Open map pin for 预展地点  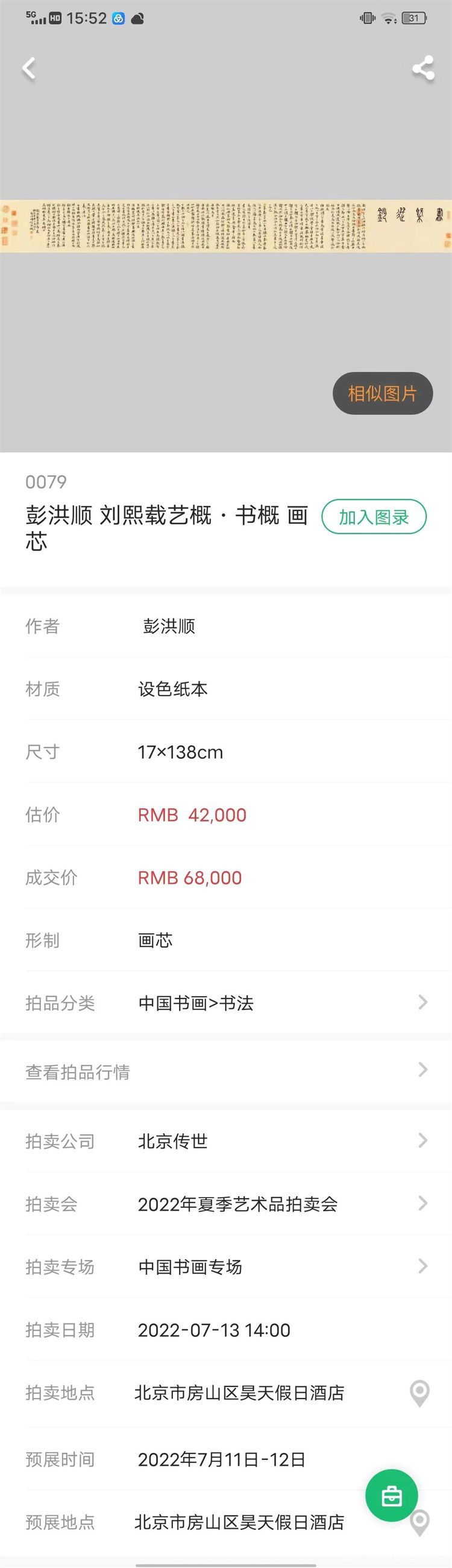tap(420, 1523)
